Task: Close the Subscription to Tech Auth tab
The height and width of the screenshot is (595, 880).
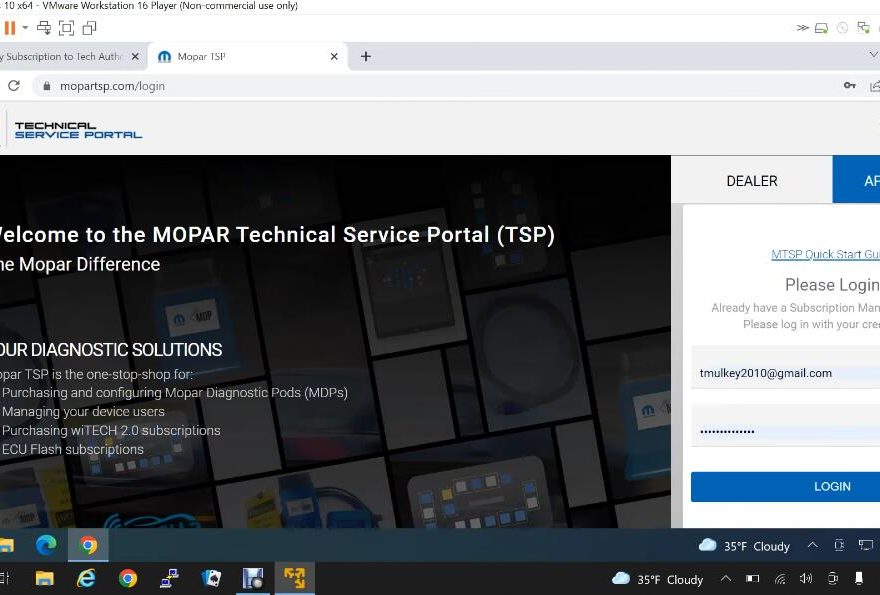Action: coord(135,57)
